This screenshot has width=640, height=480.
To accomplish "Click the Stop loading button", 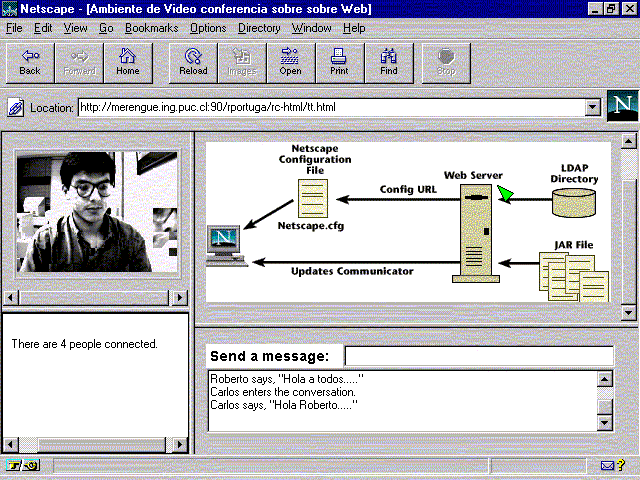I will tap(446, 63).
